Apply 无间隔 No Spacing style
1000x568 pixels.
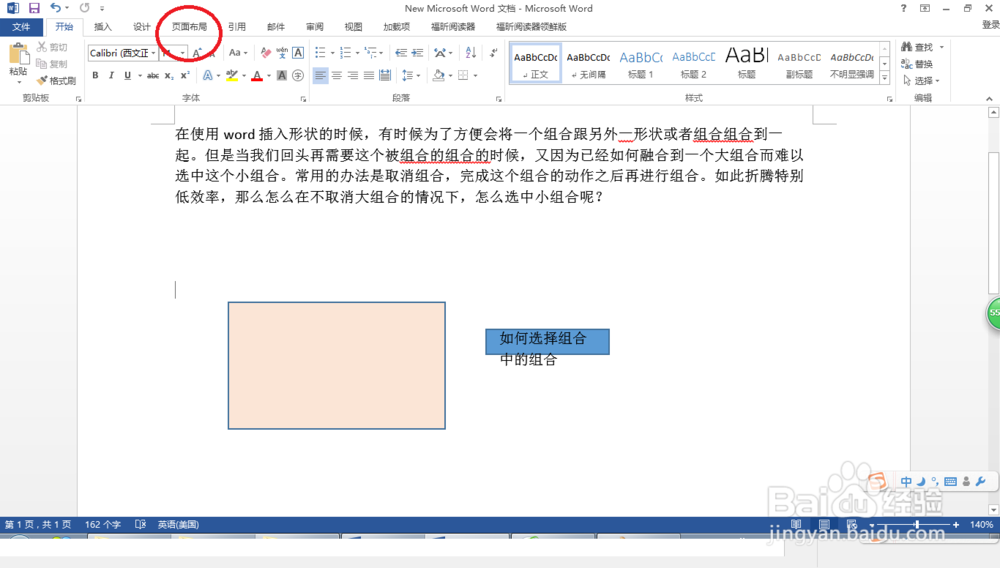588,63
